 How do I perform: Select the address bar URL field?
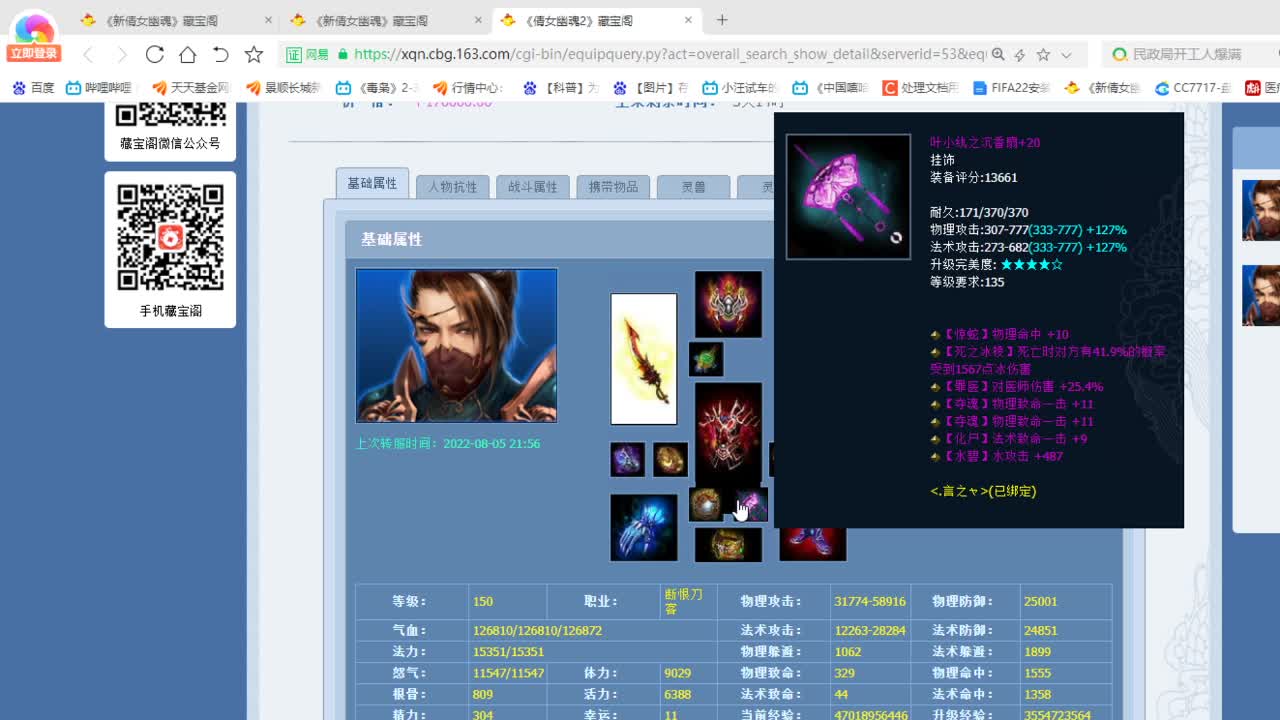click(600, 56)
